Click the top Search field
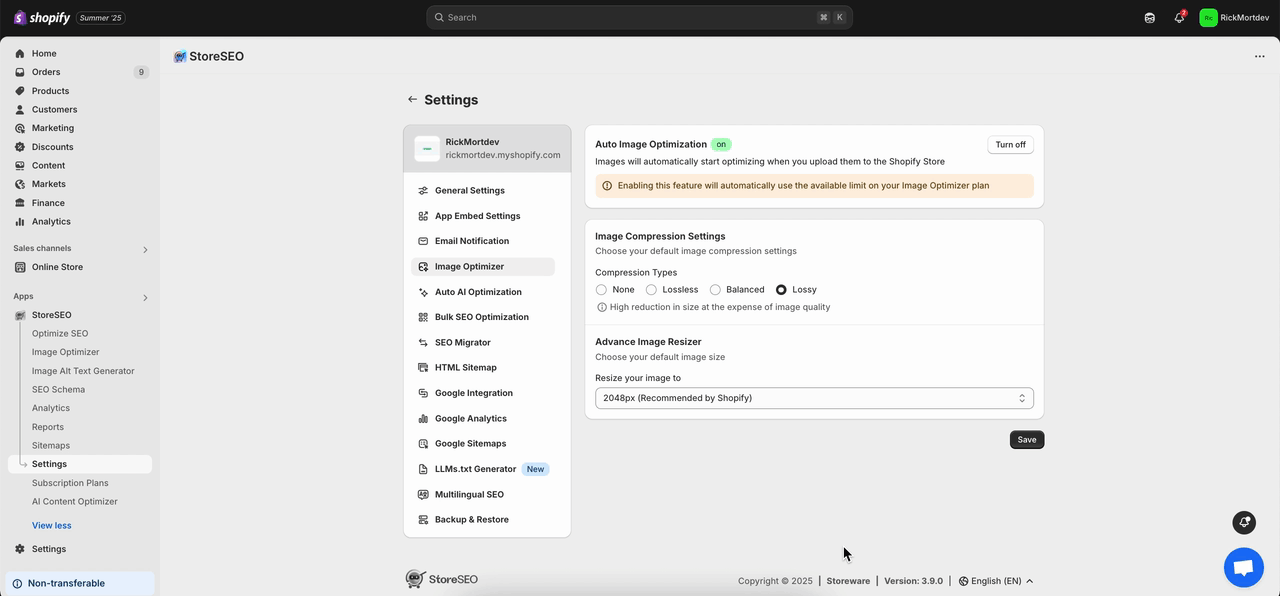The image size is (1280, 596). (x=640, y=18)
